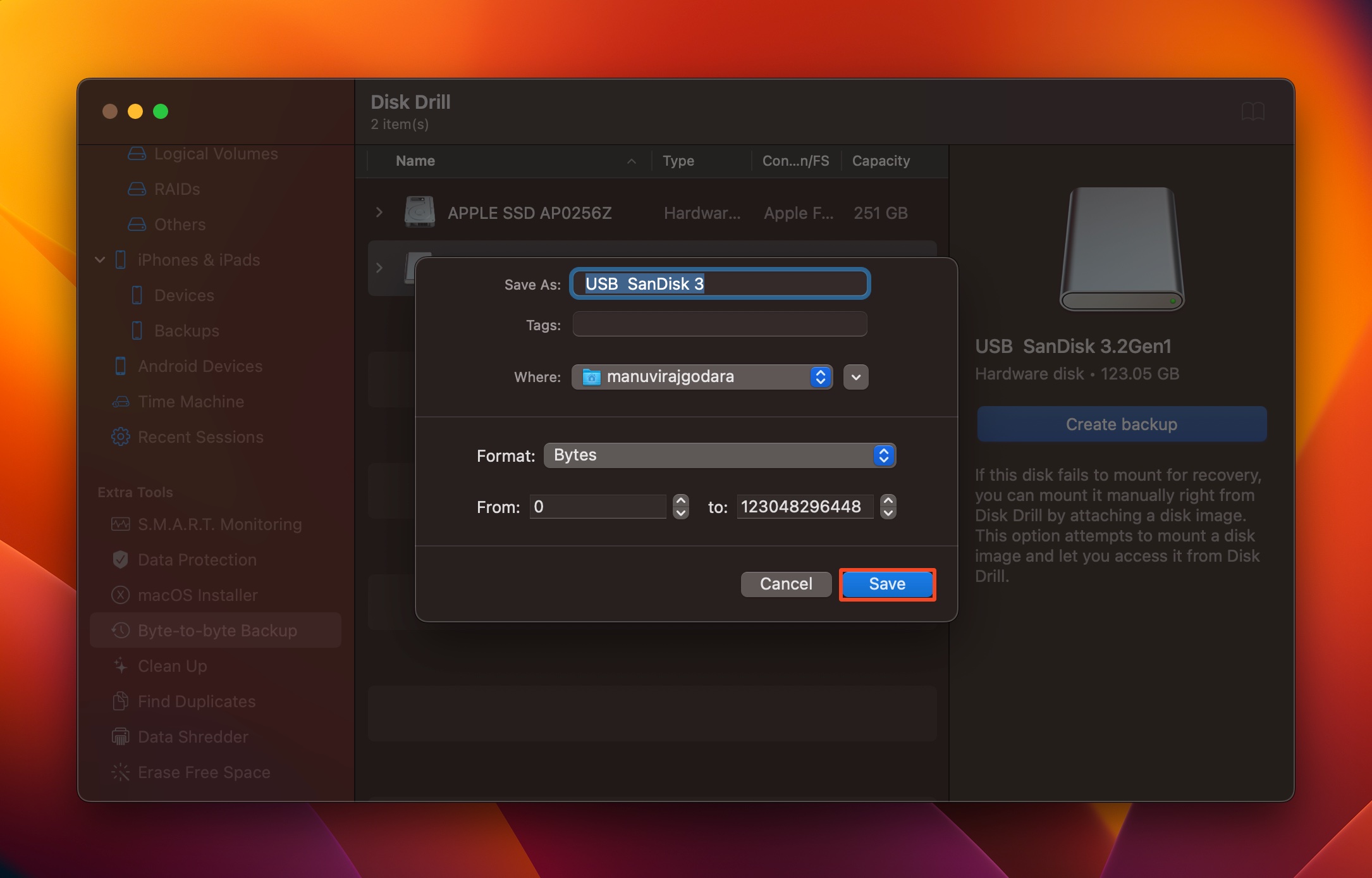Viewport: 1372px width, 878px height.
Task: Select the Where location dropdown
Action: click(702, 377)
